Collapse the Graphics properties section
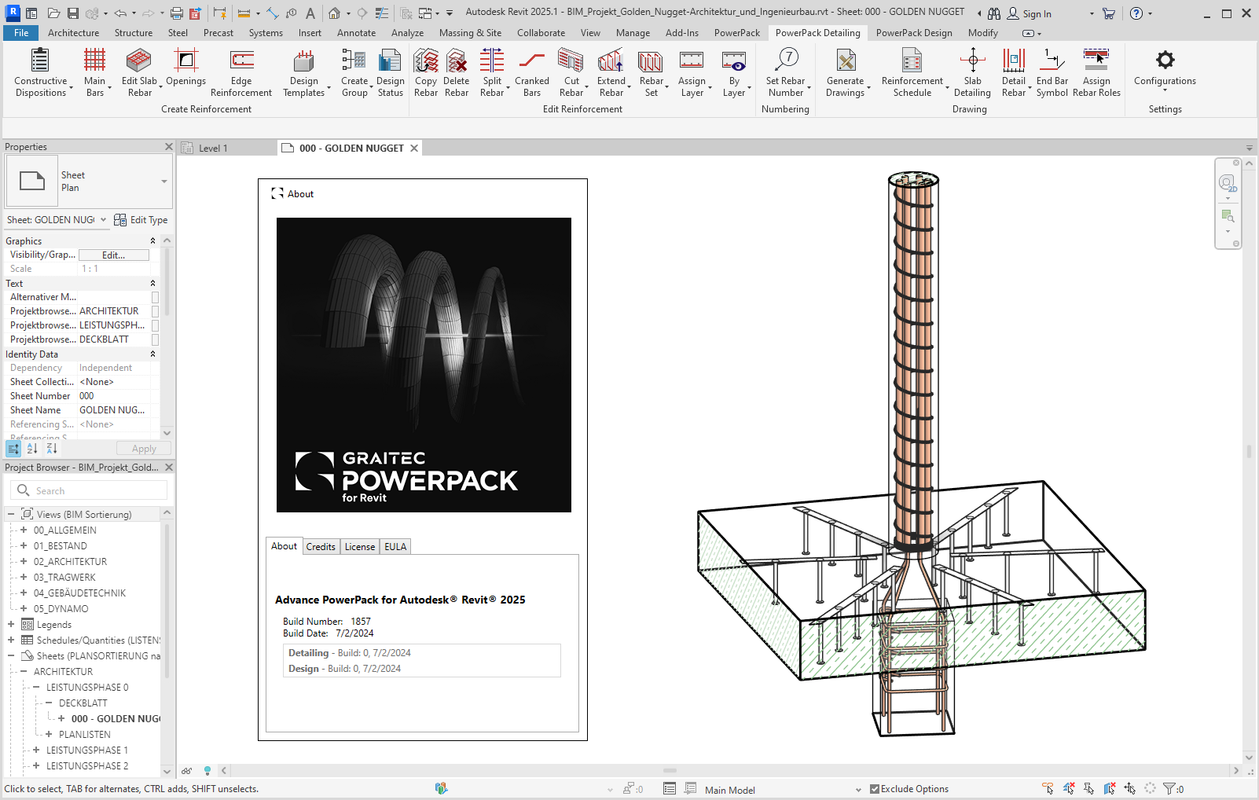The width and height of the screenshot is (1259, 800). [153, 241]
